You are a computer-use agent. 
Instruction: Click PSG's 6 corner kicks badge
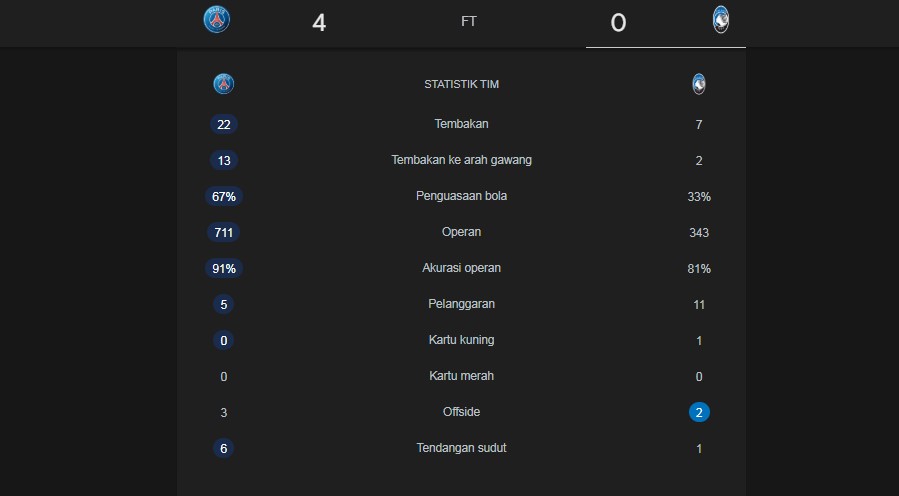tap(224, 448)
